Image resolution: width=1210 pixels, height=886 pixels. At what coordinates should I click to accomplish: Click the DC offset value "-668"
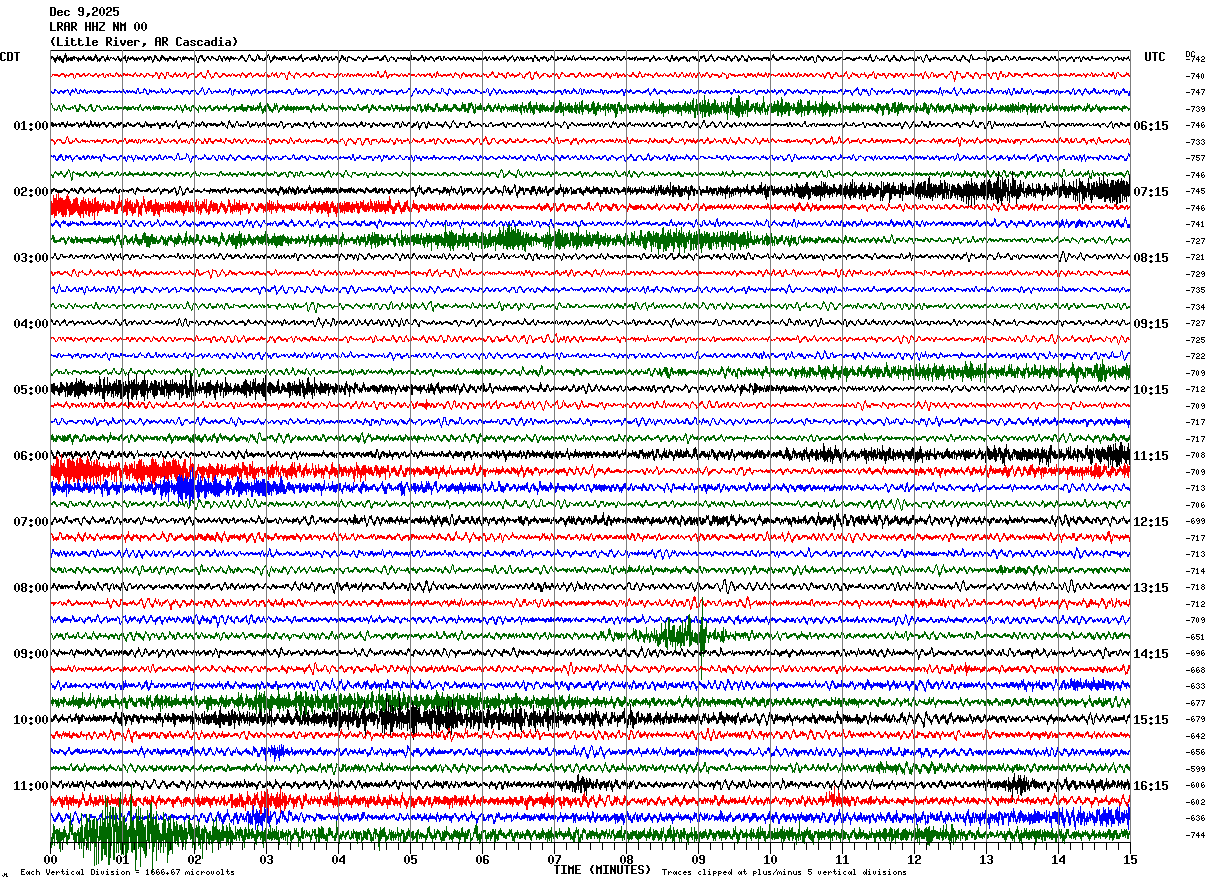[x=1195, y=670]
